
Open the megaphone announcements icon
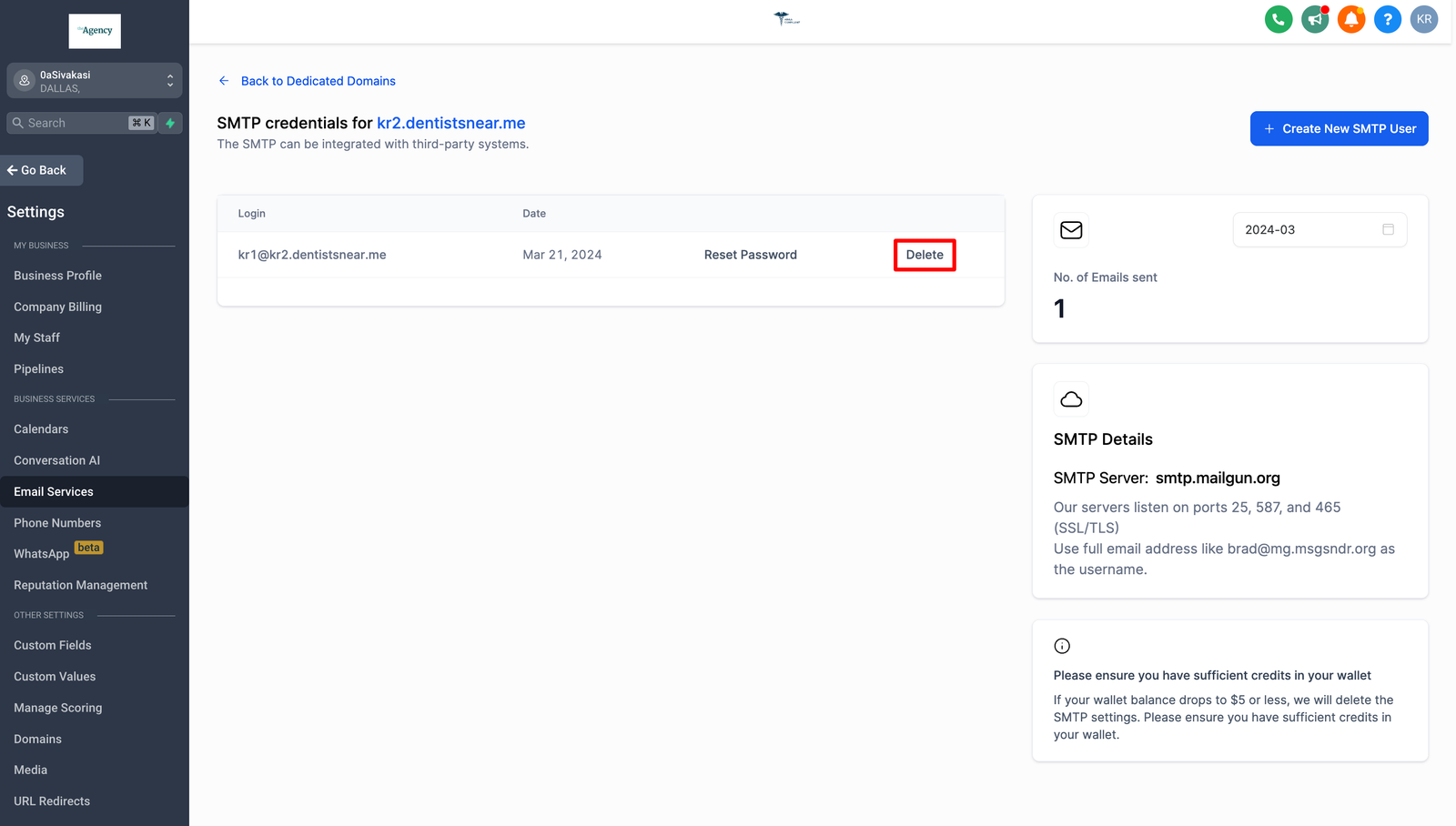1314,19
